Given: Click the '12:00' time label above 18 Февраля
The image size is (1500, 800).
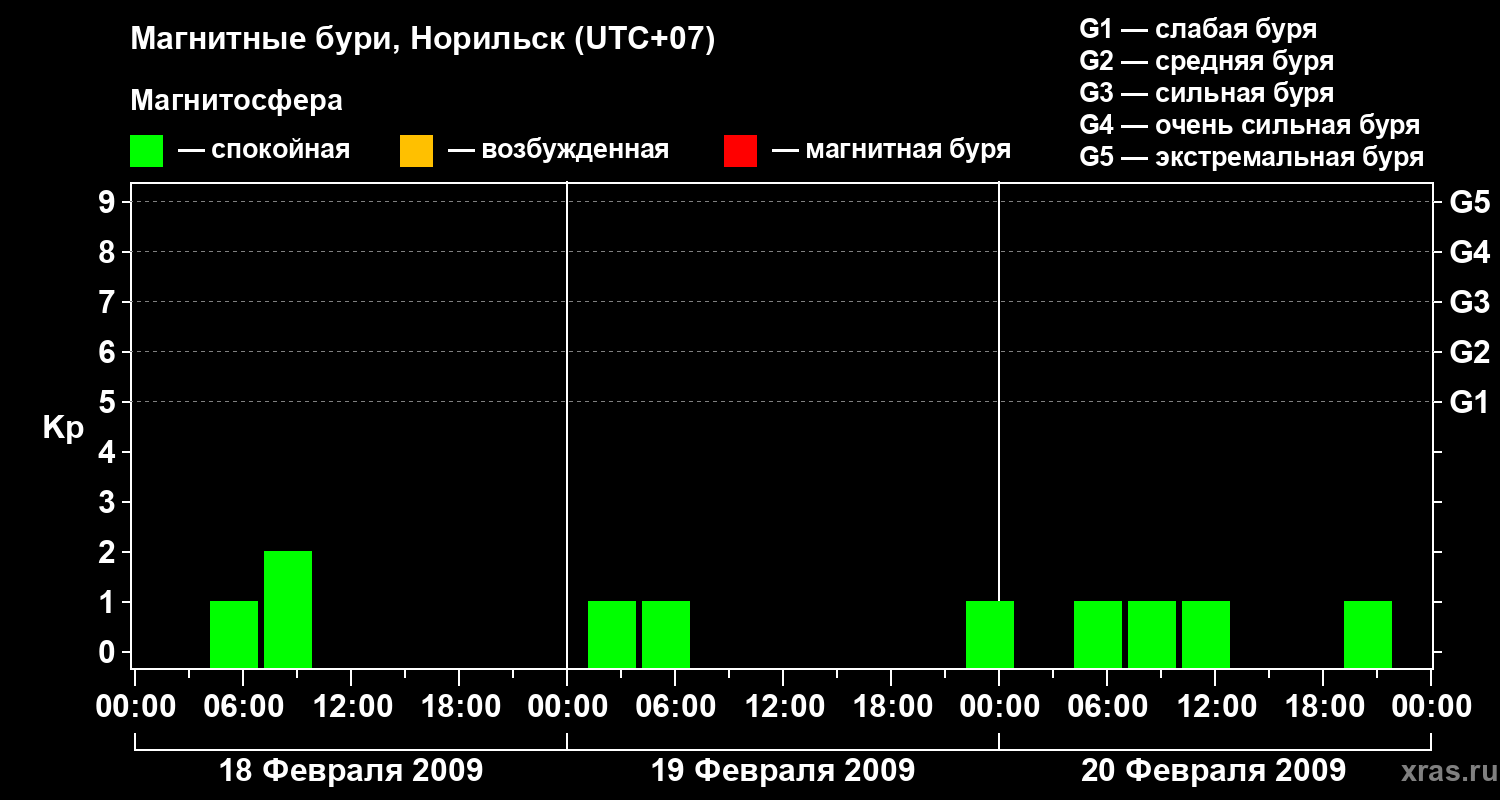Looking at the screenshot, I should tap(351, 707).
